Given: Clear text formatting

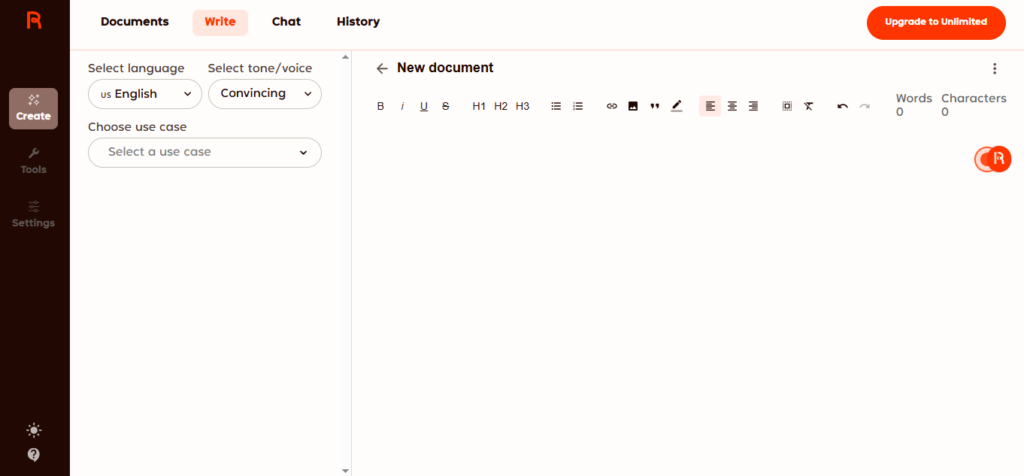Looking at the screenshot, I should click(x=808, y=106).
